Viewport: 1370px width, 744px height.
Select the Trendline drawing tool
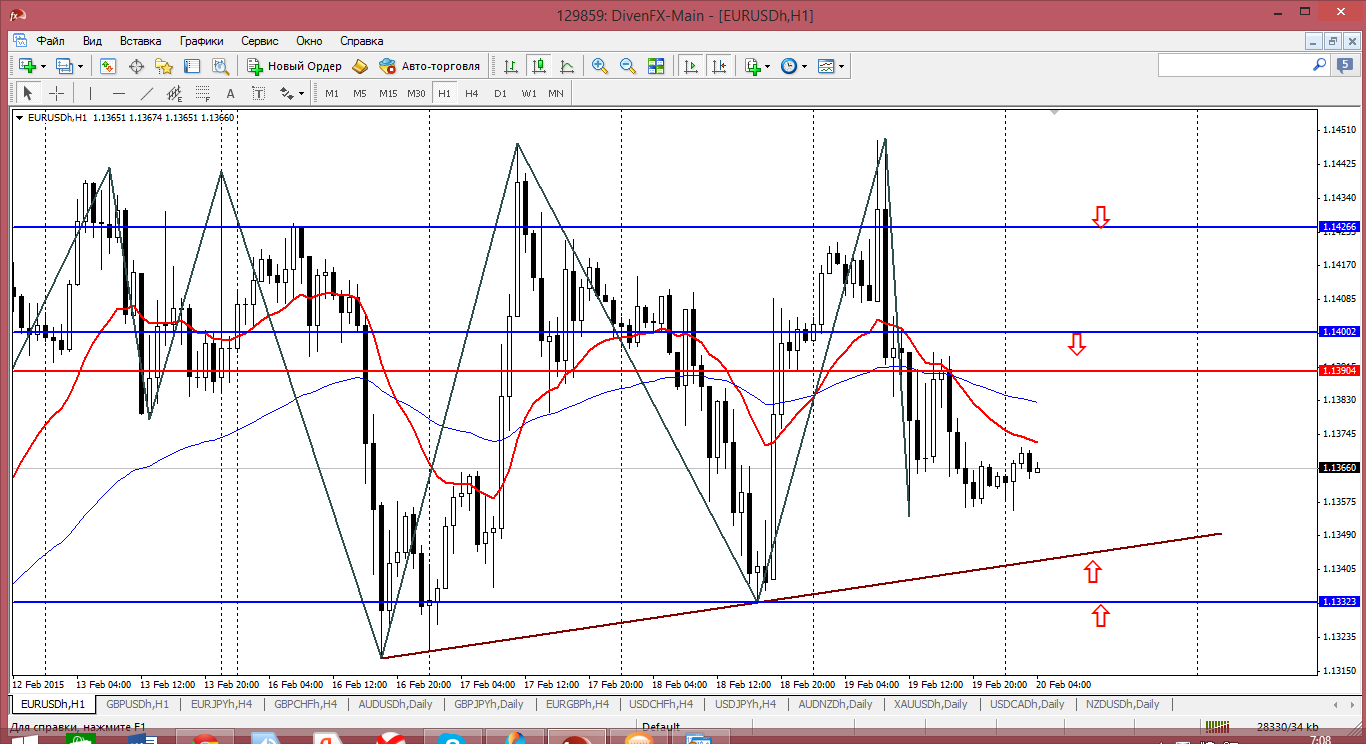[147, 93]
